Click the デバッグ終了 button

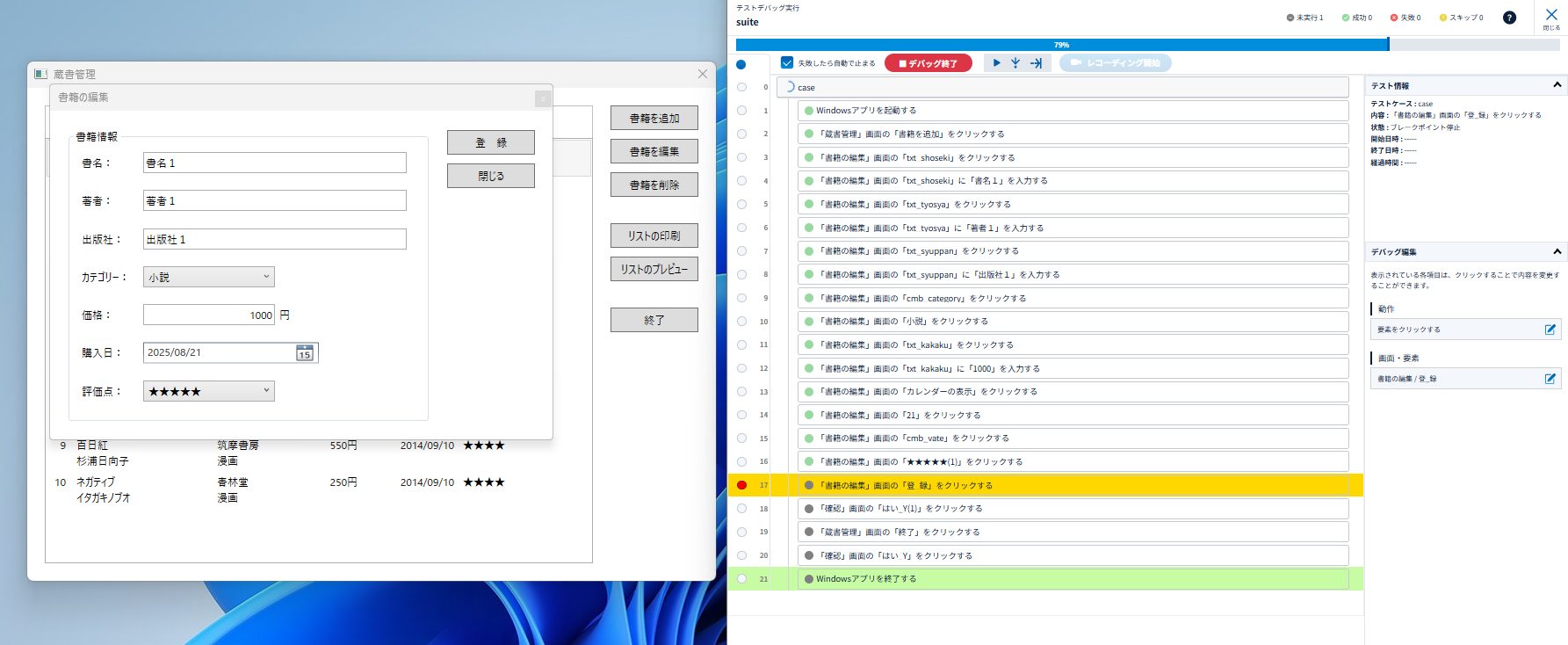(928, 63)
